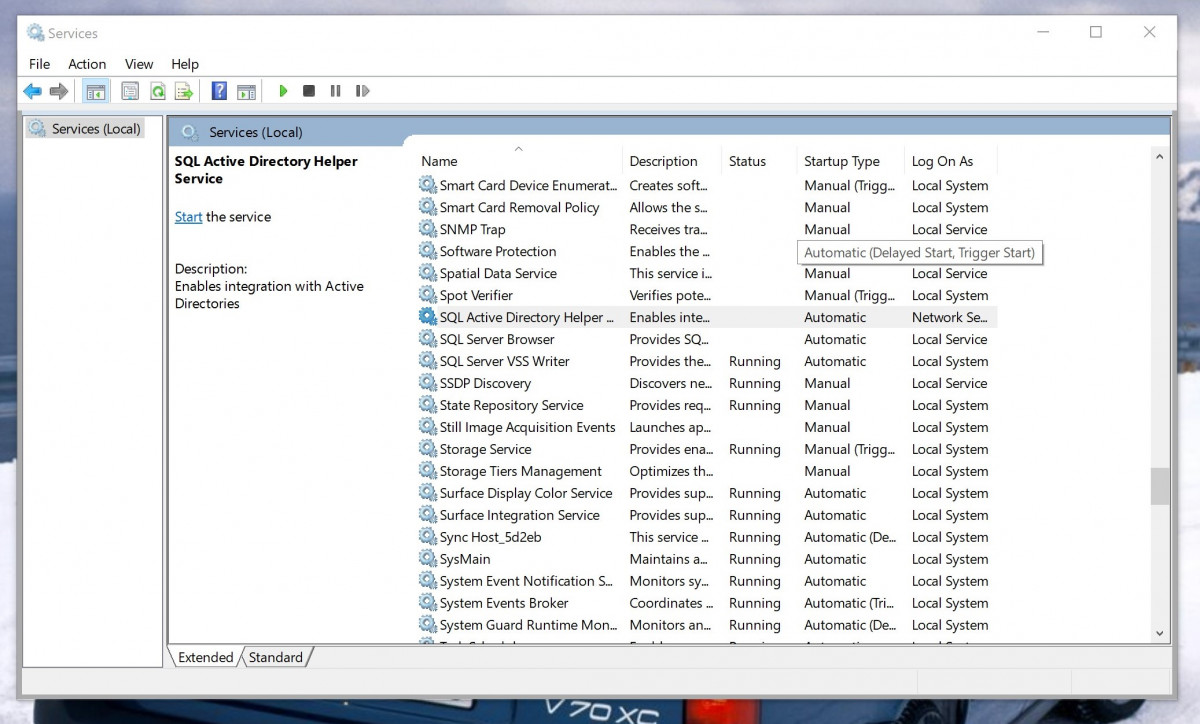The height and width of the screenshot is (724, 1200).
Task: Click the Restart Service toolbar icon
Action: (x=362, y=91)
